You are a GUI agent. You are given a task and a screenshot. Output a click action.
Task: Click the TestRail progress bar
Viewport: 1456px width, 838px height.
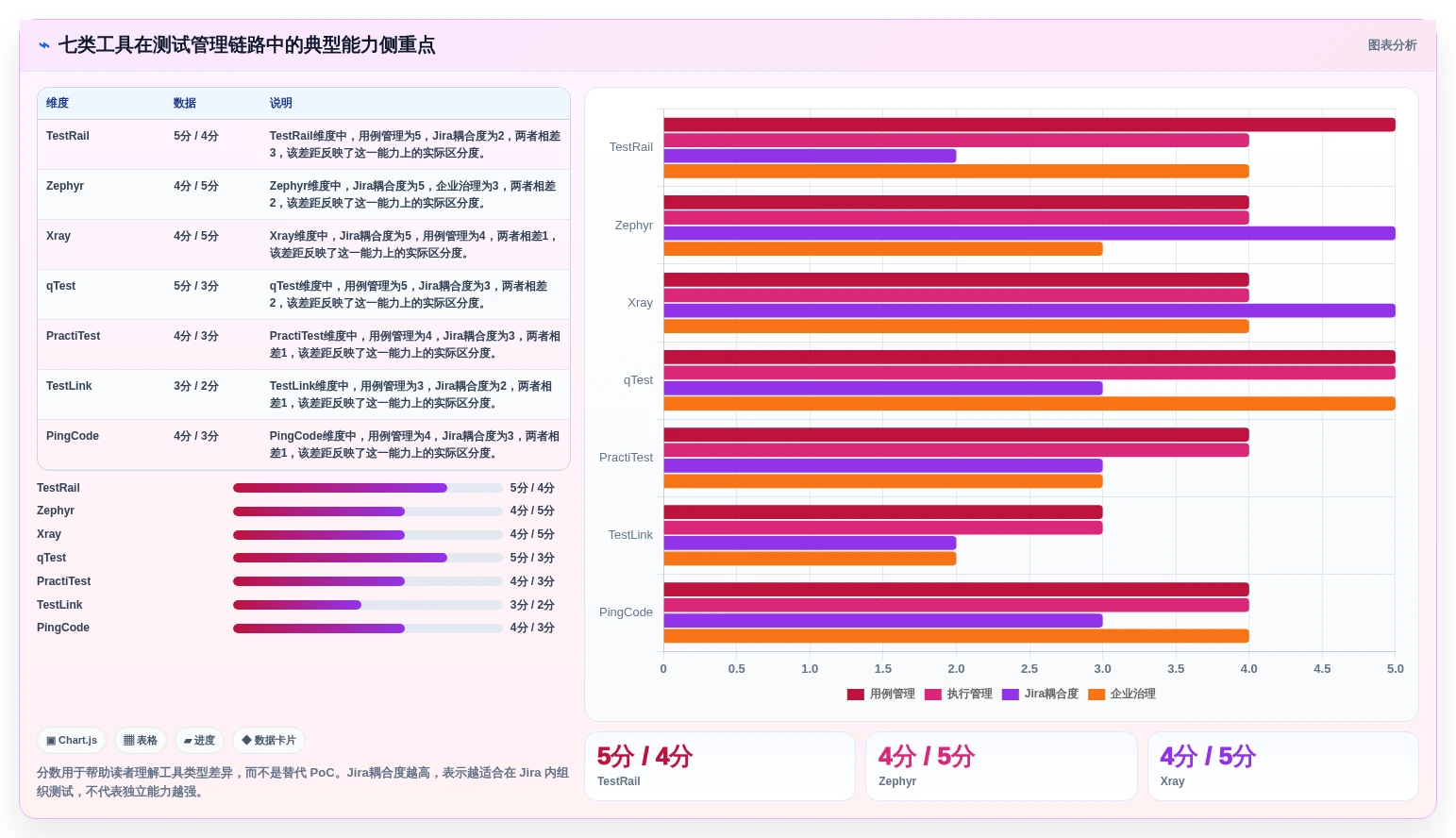[368, 488]
